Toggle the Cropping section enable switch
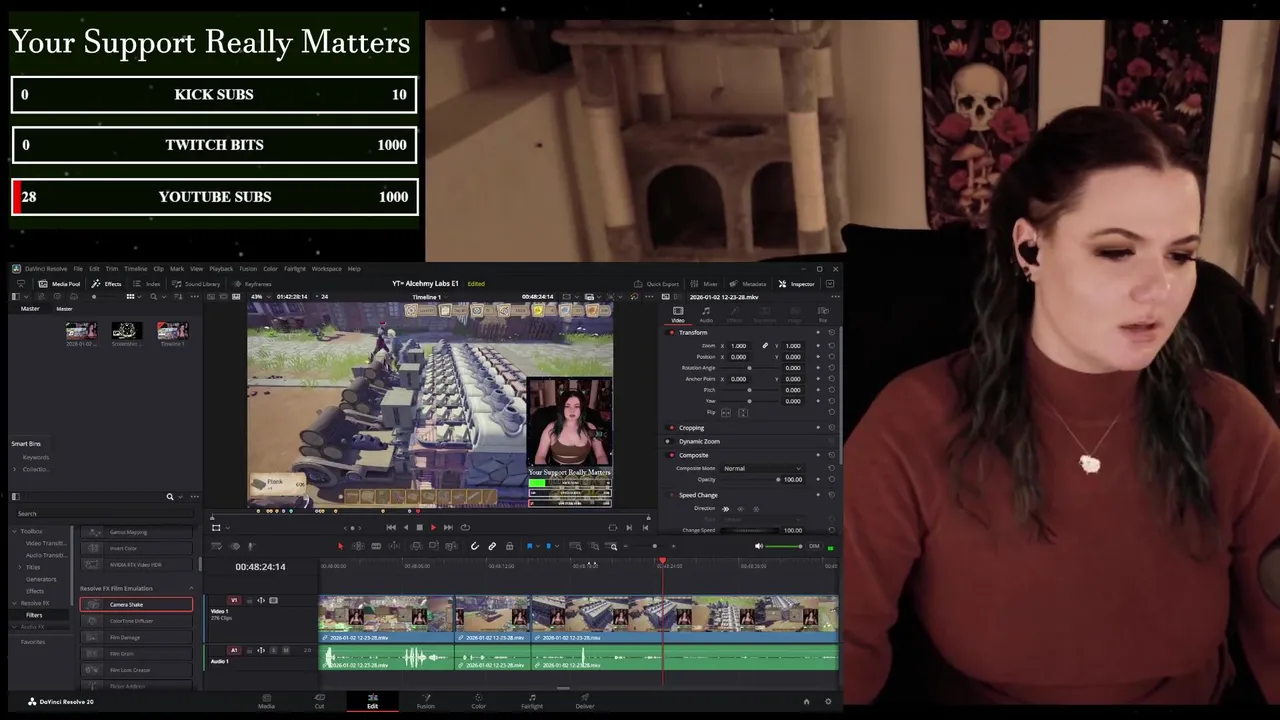The height and width of the screenshot is (720, 1280). tap(671, 428)
